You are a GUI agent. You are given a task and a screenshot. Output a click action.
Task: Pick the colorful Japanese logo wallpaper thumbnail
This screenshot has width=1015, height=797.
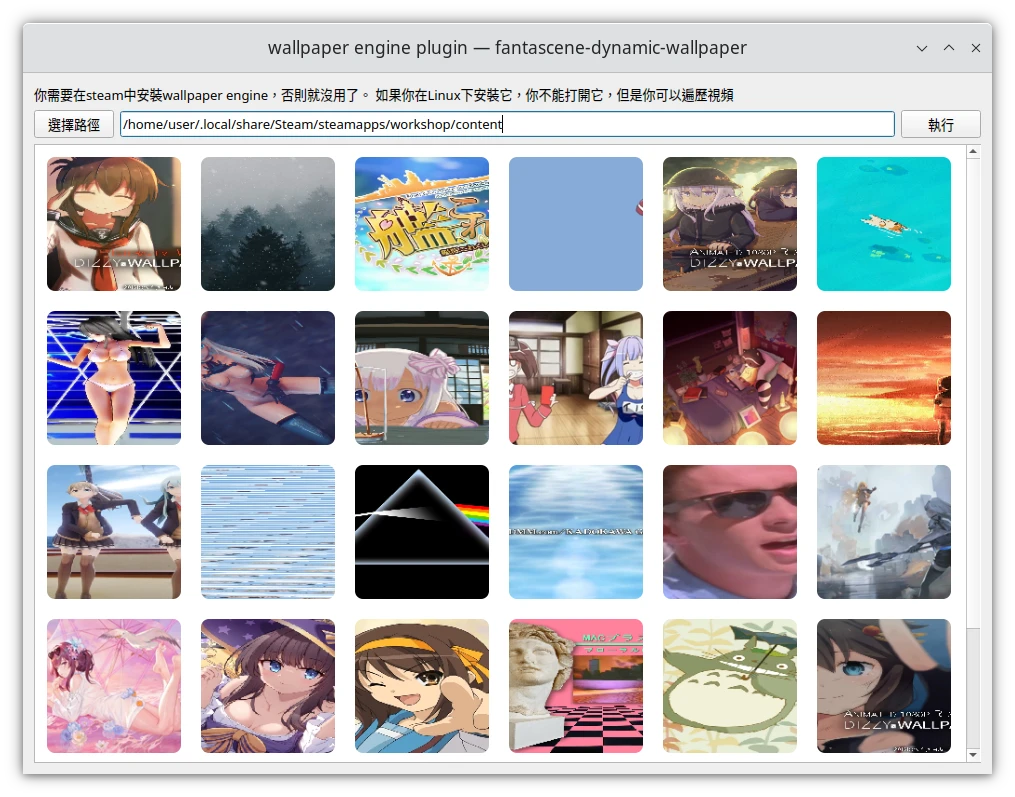422,224
